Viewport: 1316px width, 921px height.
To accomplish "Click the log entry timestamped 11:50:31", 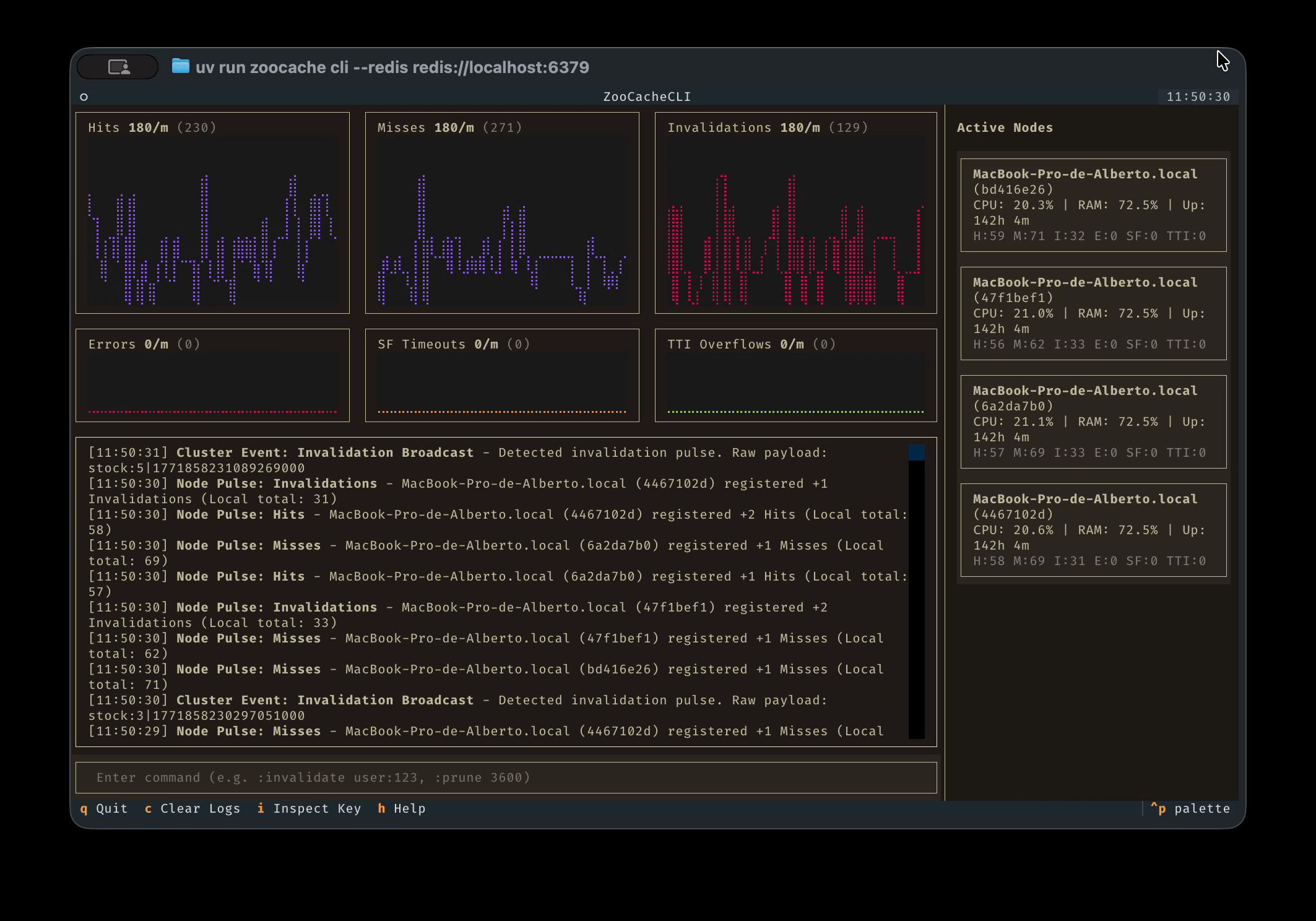I will [x=457, y=460].
